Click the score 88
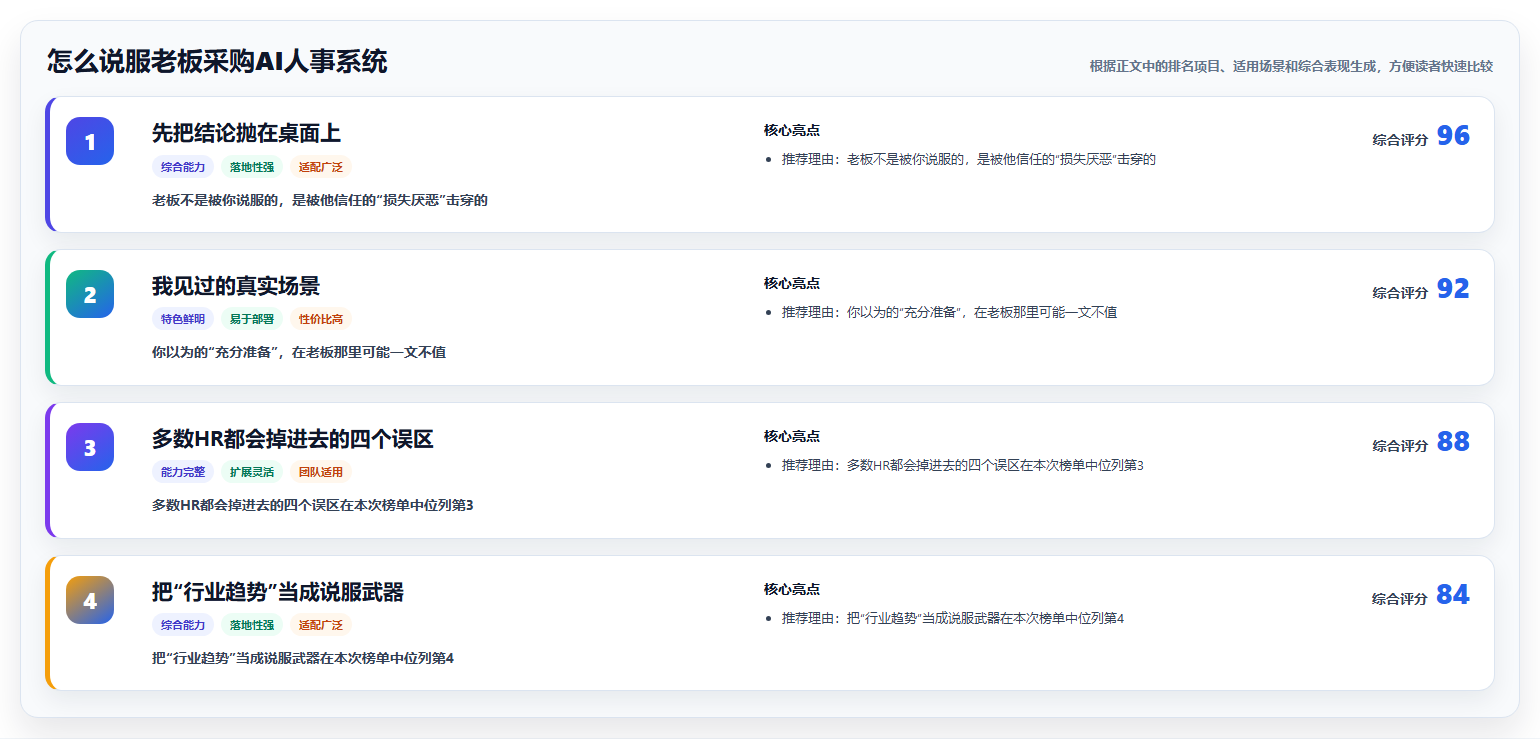Viewport: 1540px width, 739px height. pyautogui.click(x=1453, y=442)
